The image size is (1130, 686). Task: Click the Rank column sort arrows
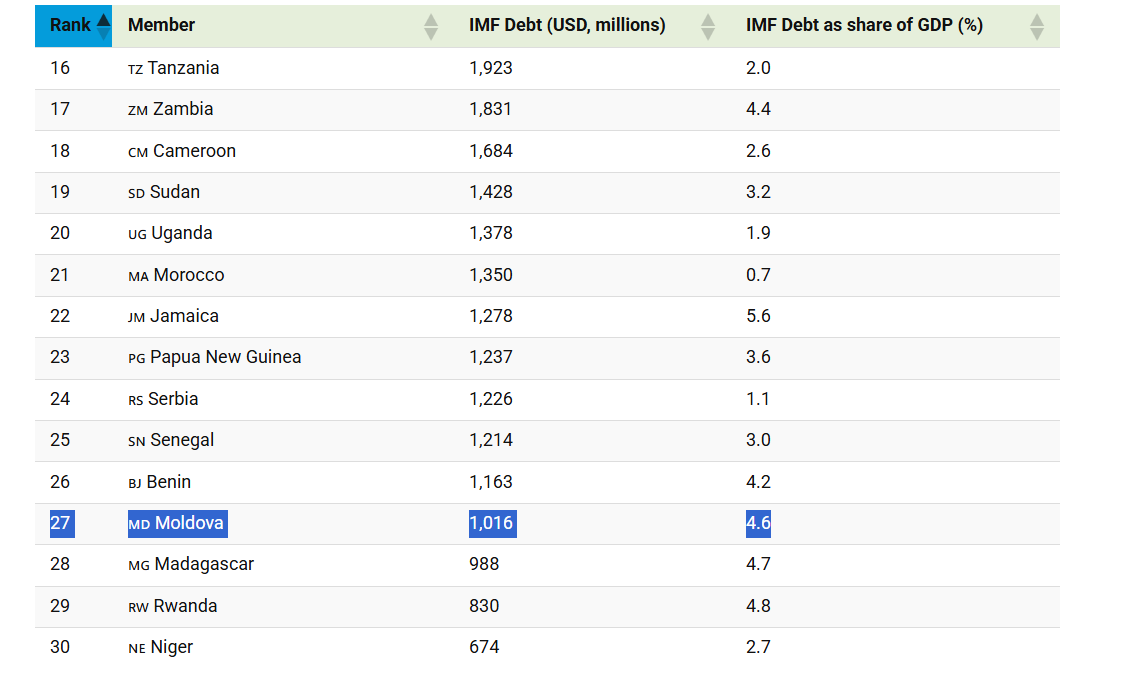[103, 27]
